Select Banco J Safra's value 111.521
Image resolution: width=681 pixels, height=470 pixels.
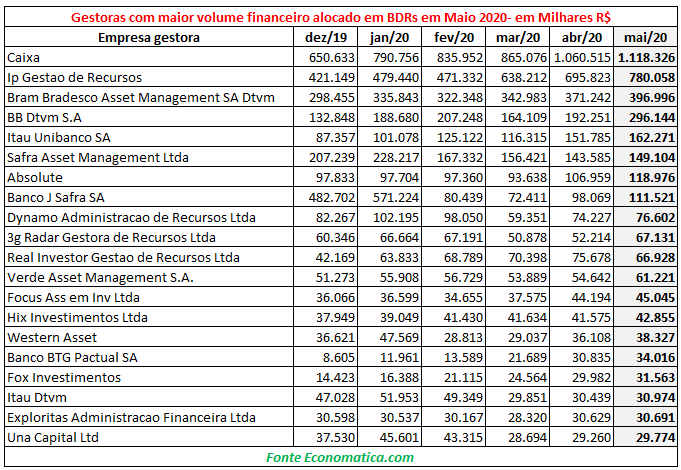tap(652, 197)
